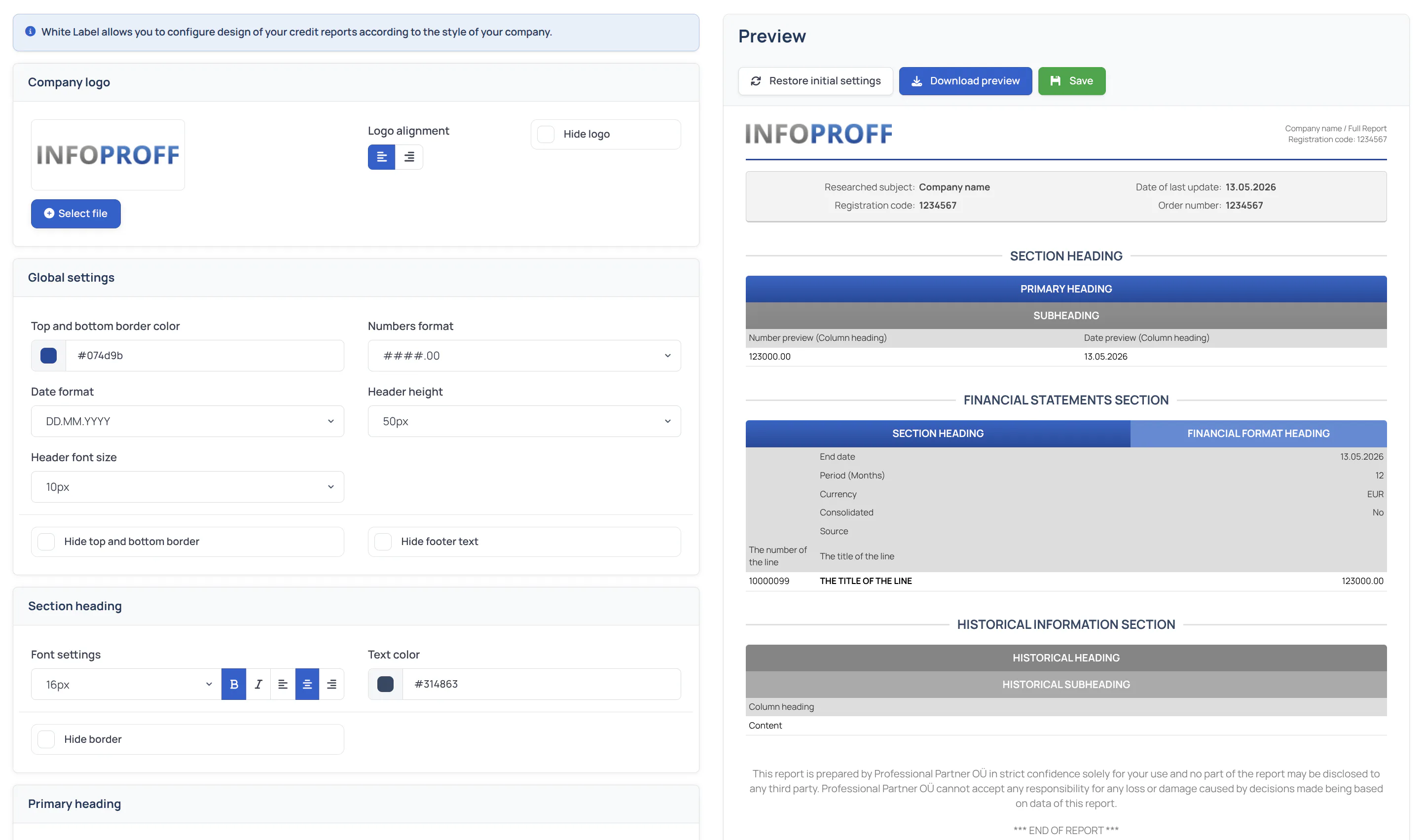Click the Order number 1234567 value

1244,206
